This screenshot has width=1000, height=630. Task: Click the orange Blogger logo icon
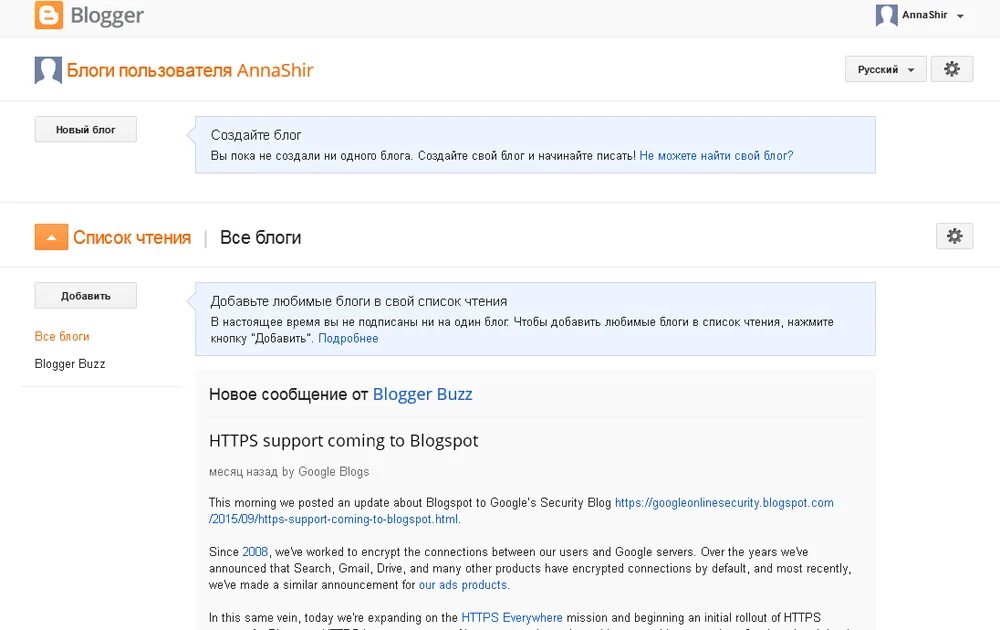48,15
